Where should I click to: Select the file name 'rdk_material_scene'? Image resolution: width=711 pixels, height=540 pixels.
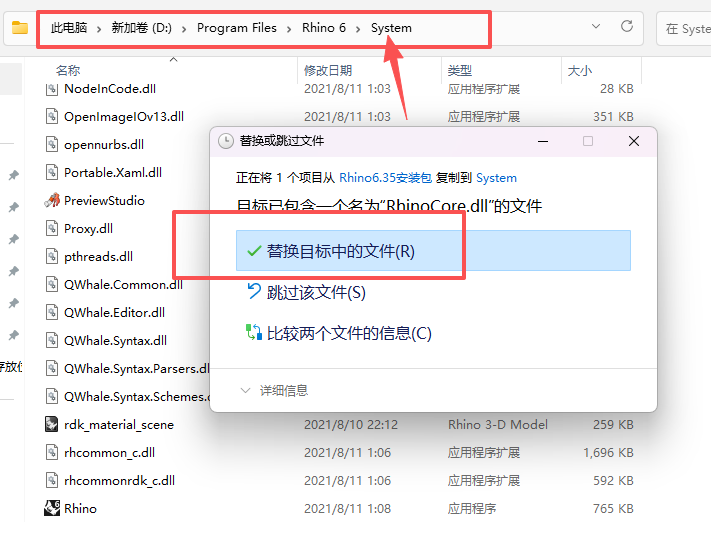[x=119, y=425]
